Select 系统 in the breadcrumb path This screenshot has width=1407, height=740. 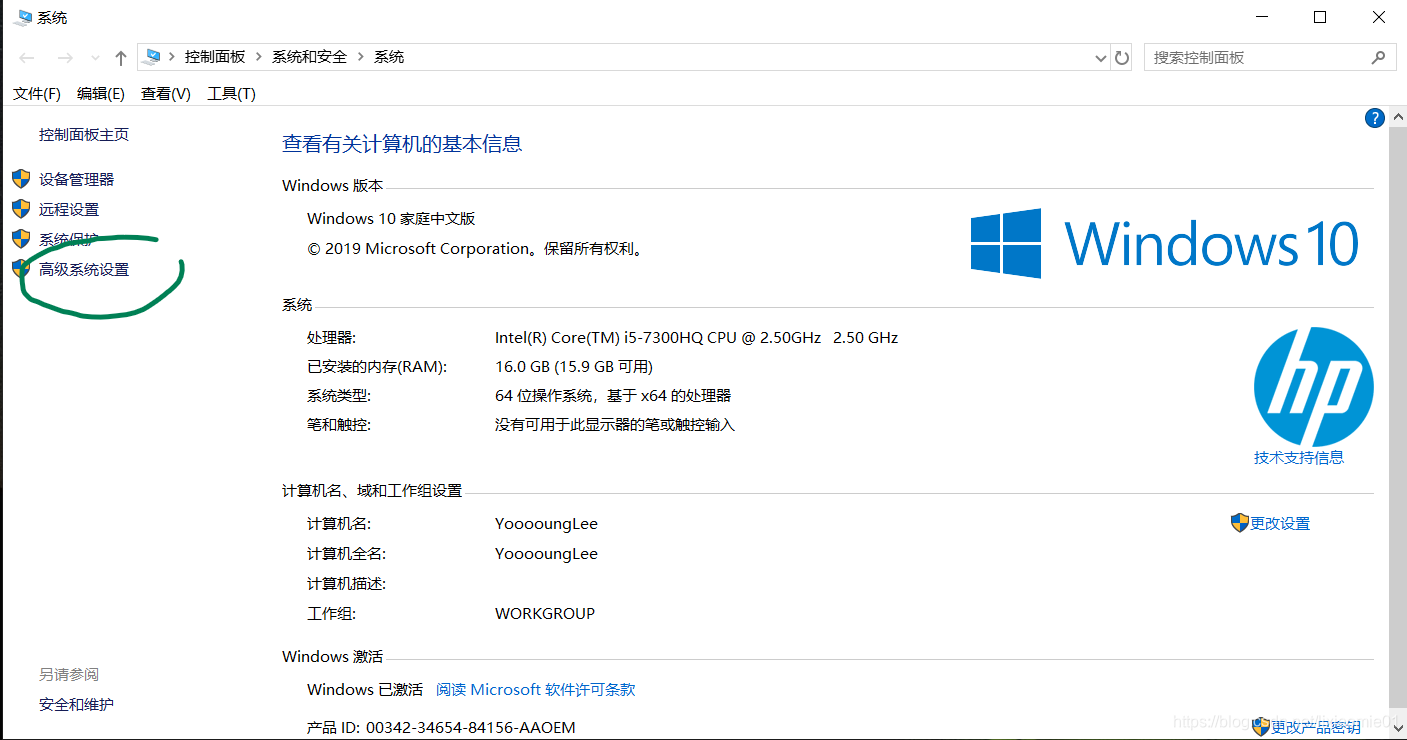(389, 57)
